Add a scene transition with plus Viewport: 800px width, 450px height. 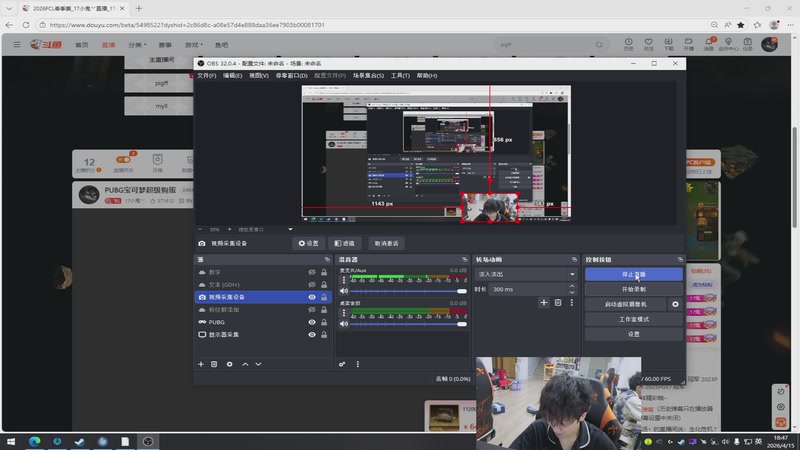[544, 303]
